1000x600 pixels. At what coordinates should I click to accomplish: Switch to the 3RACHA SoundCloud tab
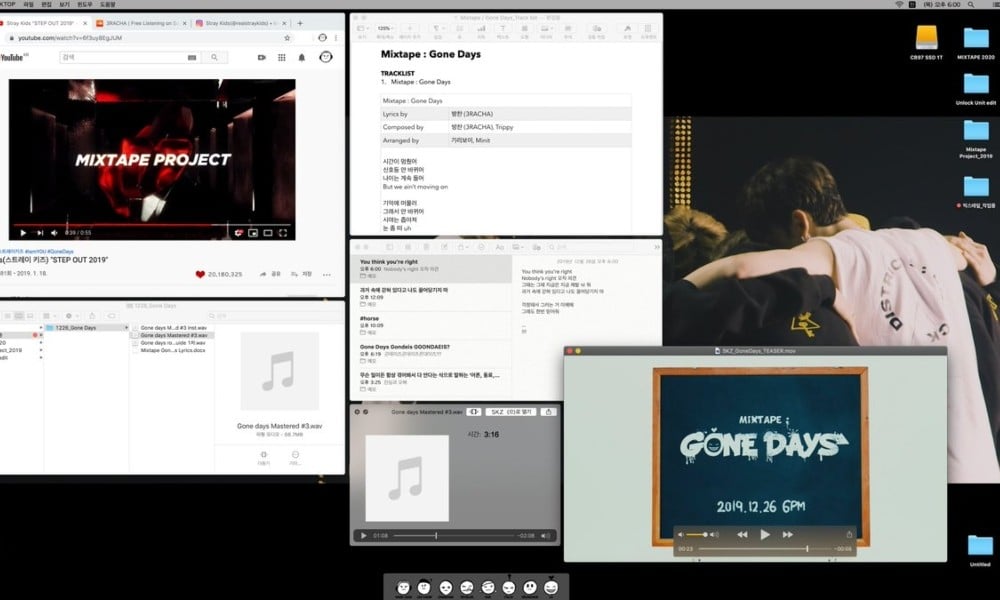pos(142,23)
